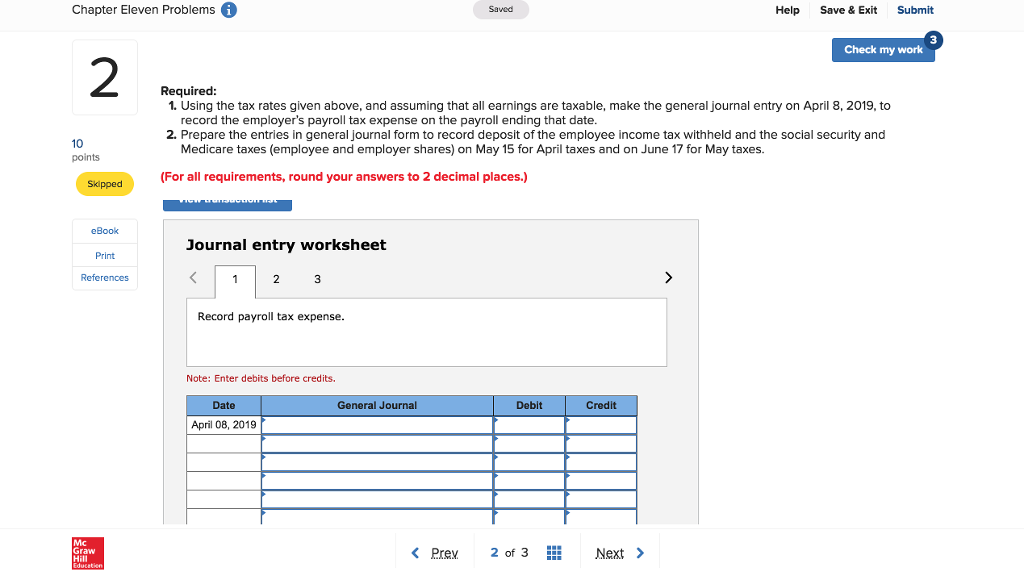Click the notification badge on Check my work
This screenshot has width=1024, height=576.
(932, 41)
